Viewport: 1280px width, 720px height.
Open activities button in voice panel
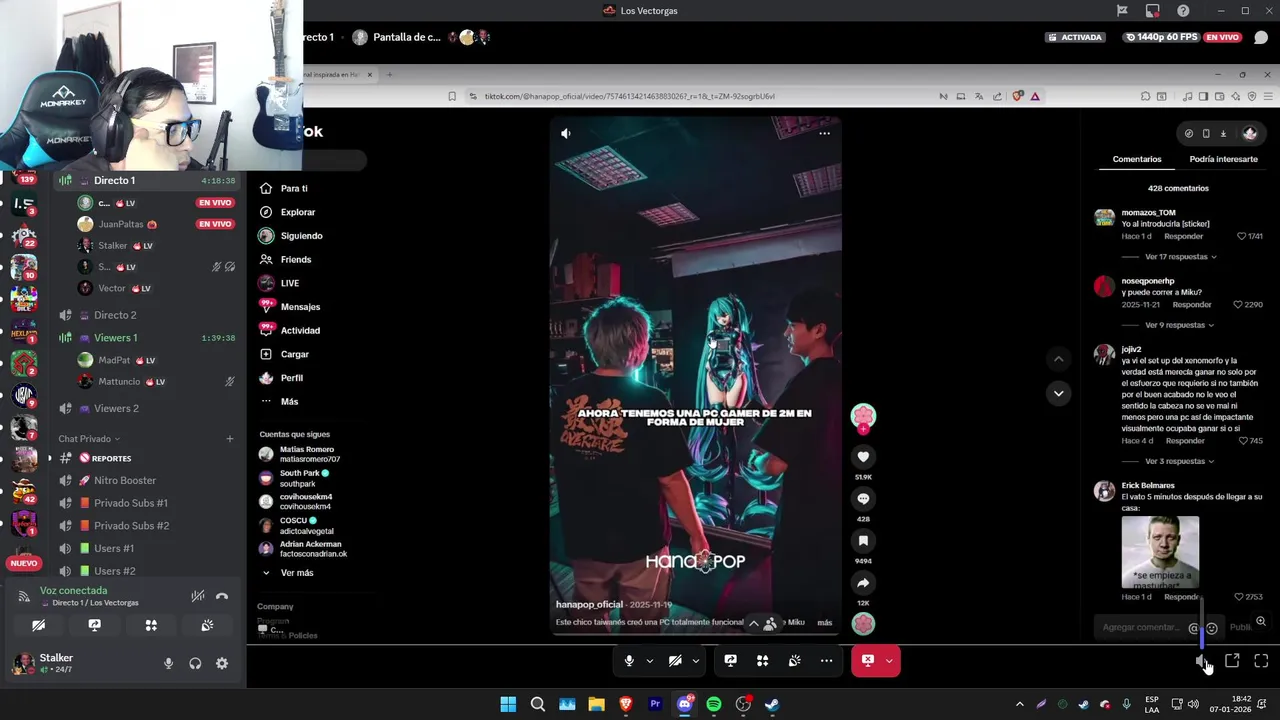[151, 625]
